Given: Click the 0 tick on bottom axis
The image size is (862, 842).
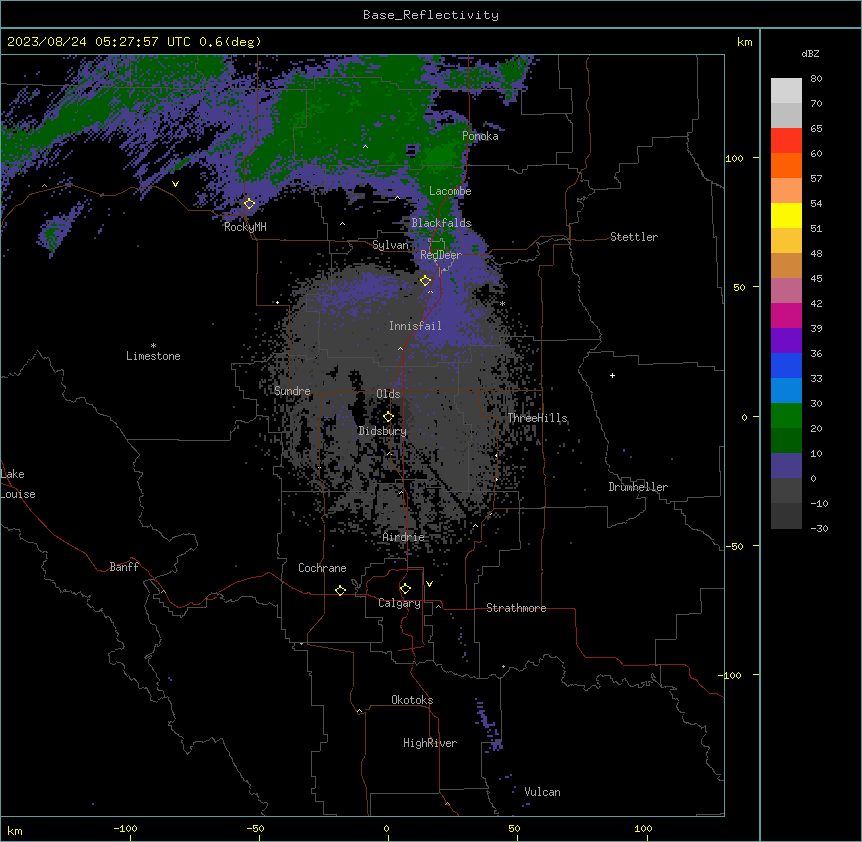Looking at the screenshot, I should pos(386,828).
